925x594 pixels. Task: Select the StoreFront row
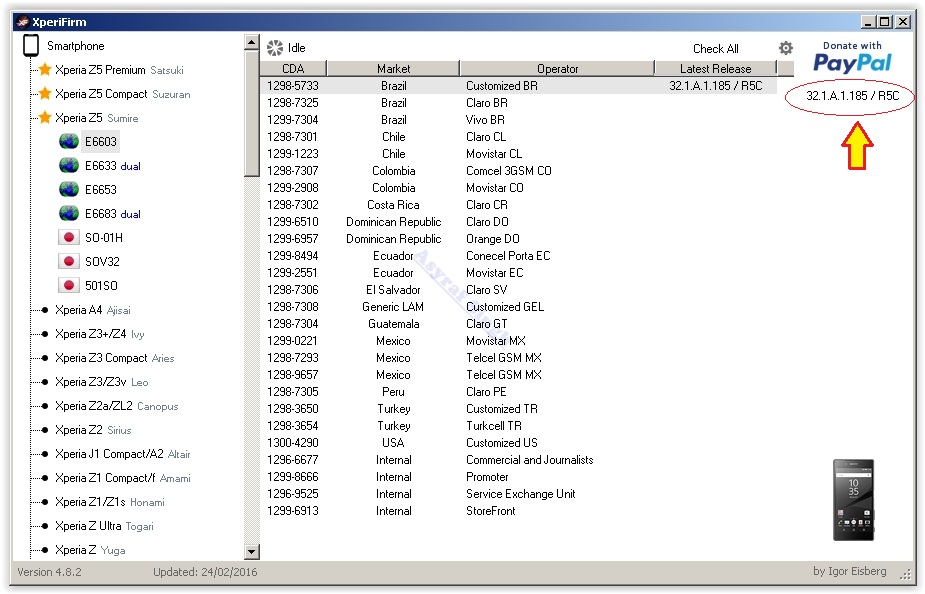(x=519, y=511)
